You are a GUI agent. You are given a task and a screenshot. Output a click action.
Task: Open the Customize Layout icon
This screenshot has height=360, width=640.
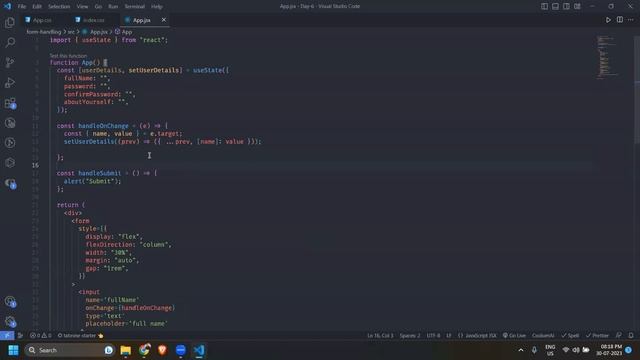(578, 6)
